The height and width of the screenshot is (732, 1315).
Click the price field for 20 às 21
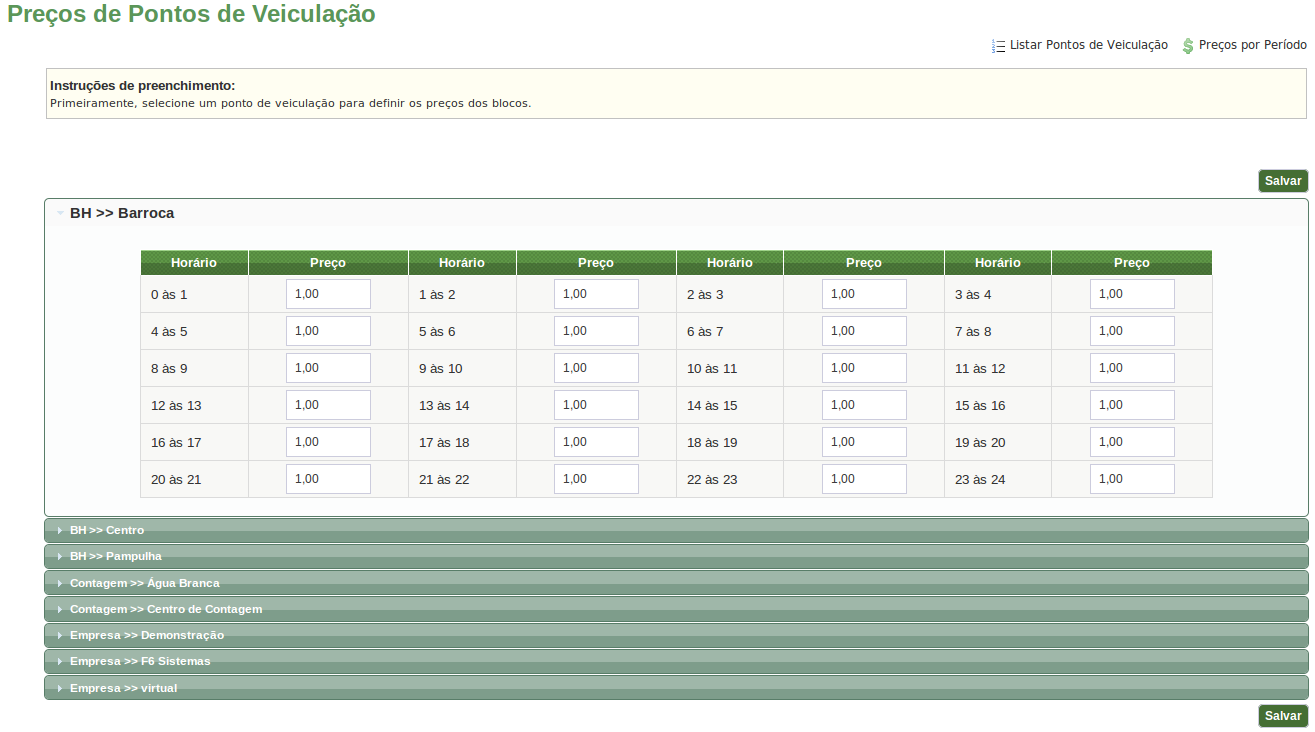(x=328, y=479)
